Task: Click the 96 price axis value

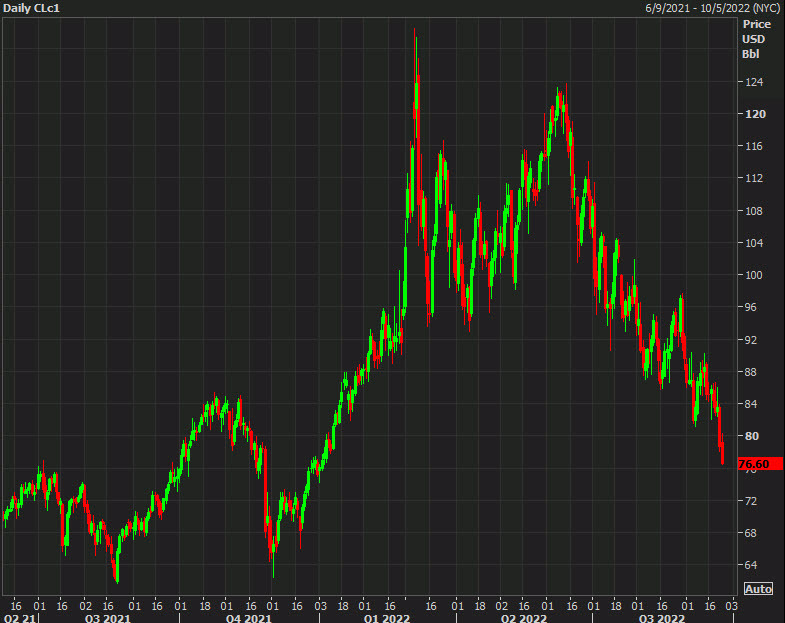Action: pos(751,307)
